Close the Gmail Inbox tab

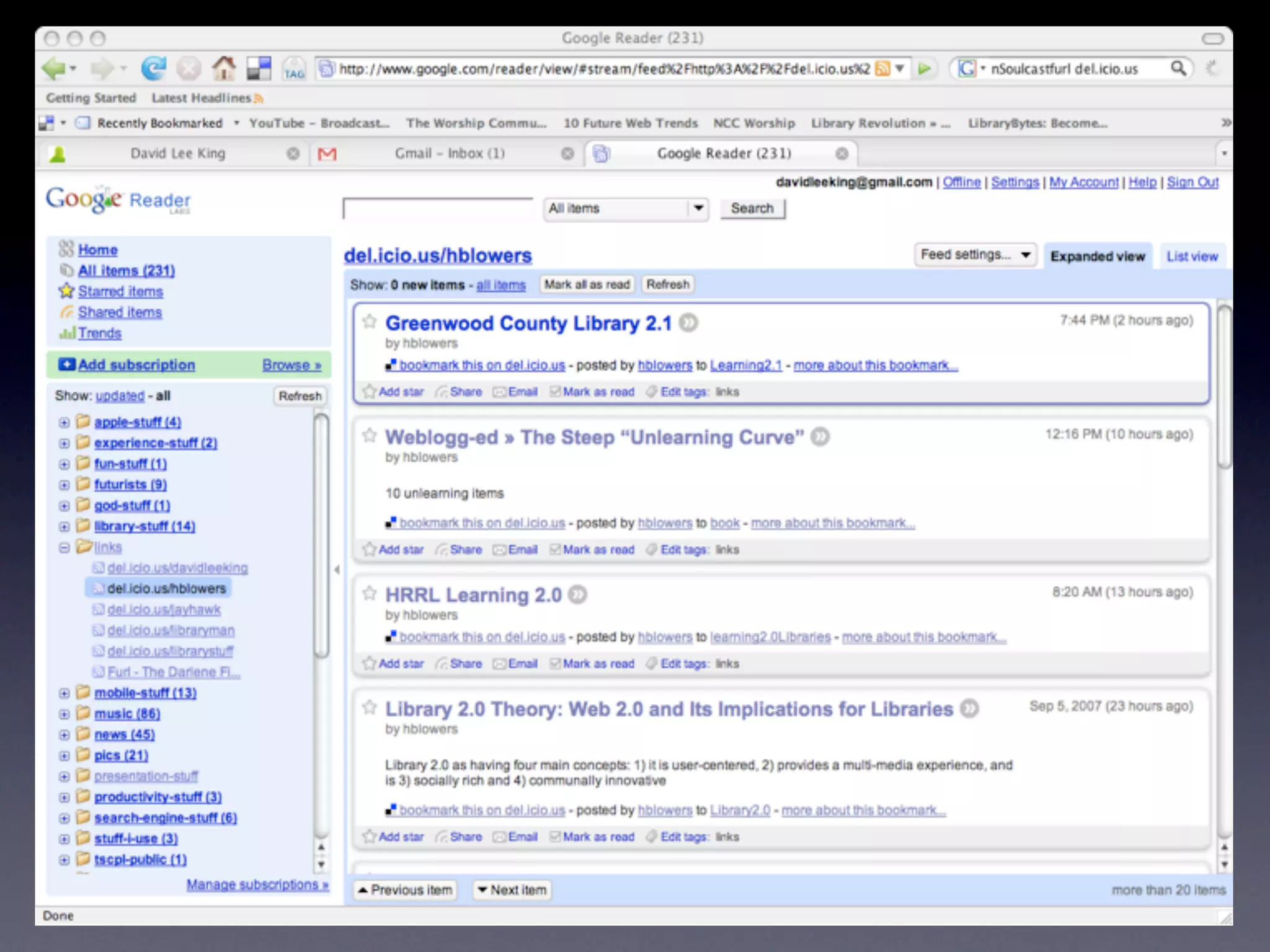tap(567, 154)
